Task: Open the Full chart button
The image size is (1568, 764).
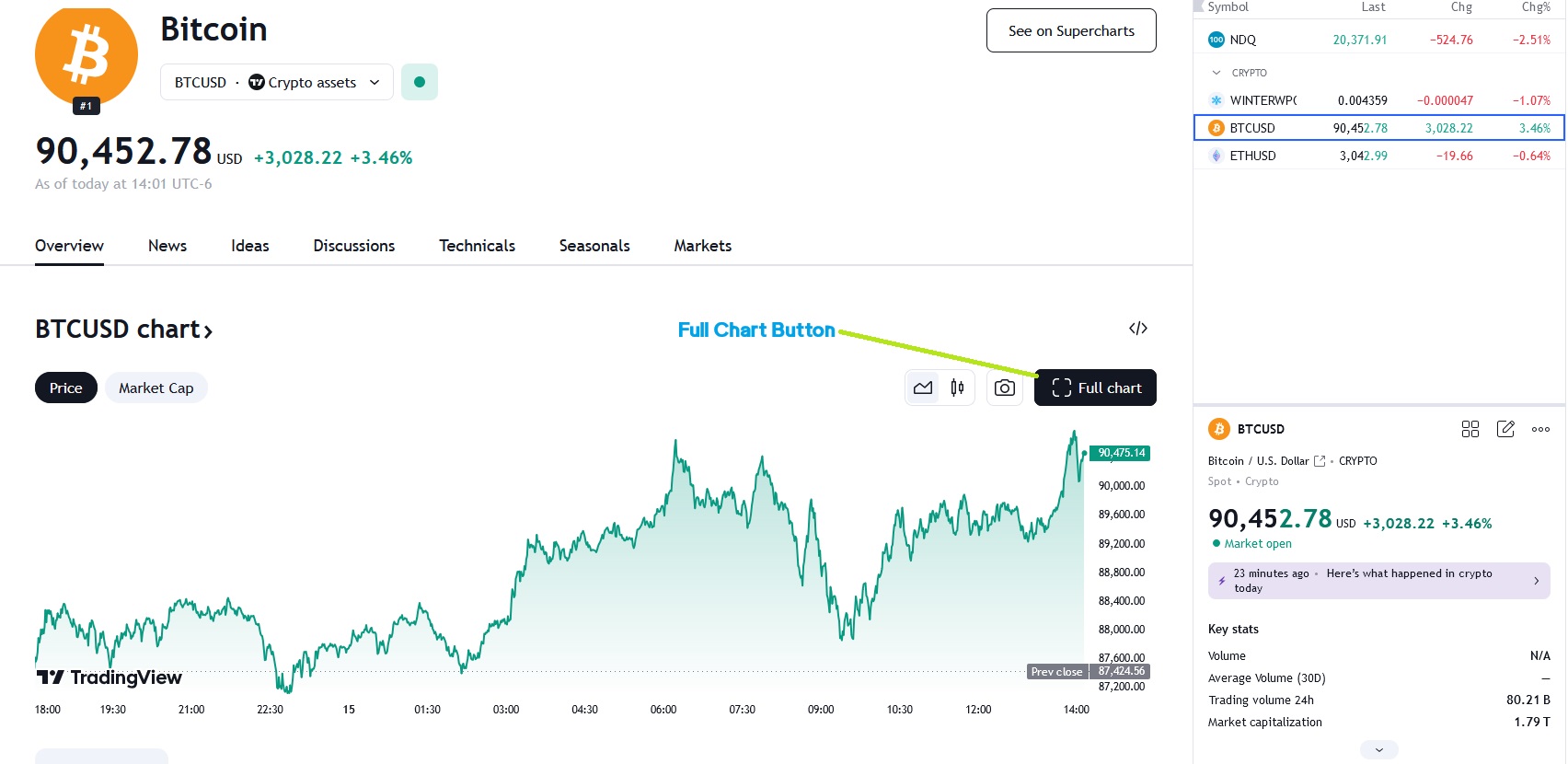Action: 1095,388
